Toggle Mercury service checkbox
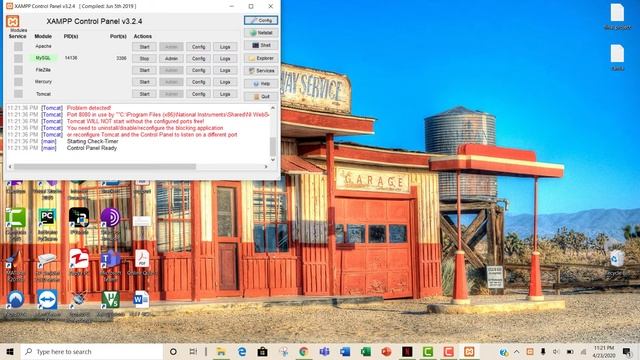Image resolution: width=640 pixels, height=360 pixels. (x=18, y=82)
